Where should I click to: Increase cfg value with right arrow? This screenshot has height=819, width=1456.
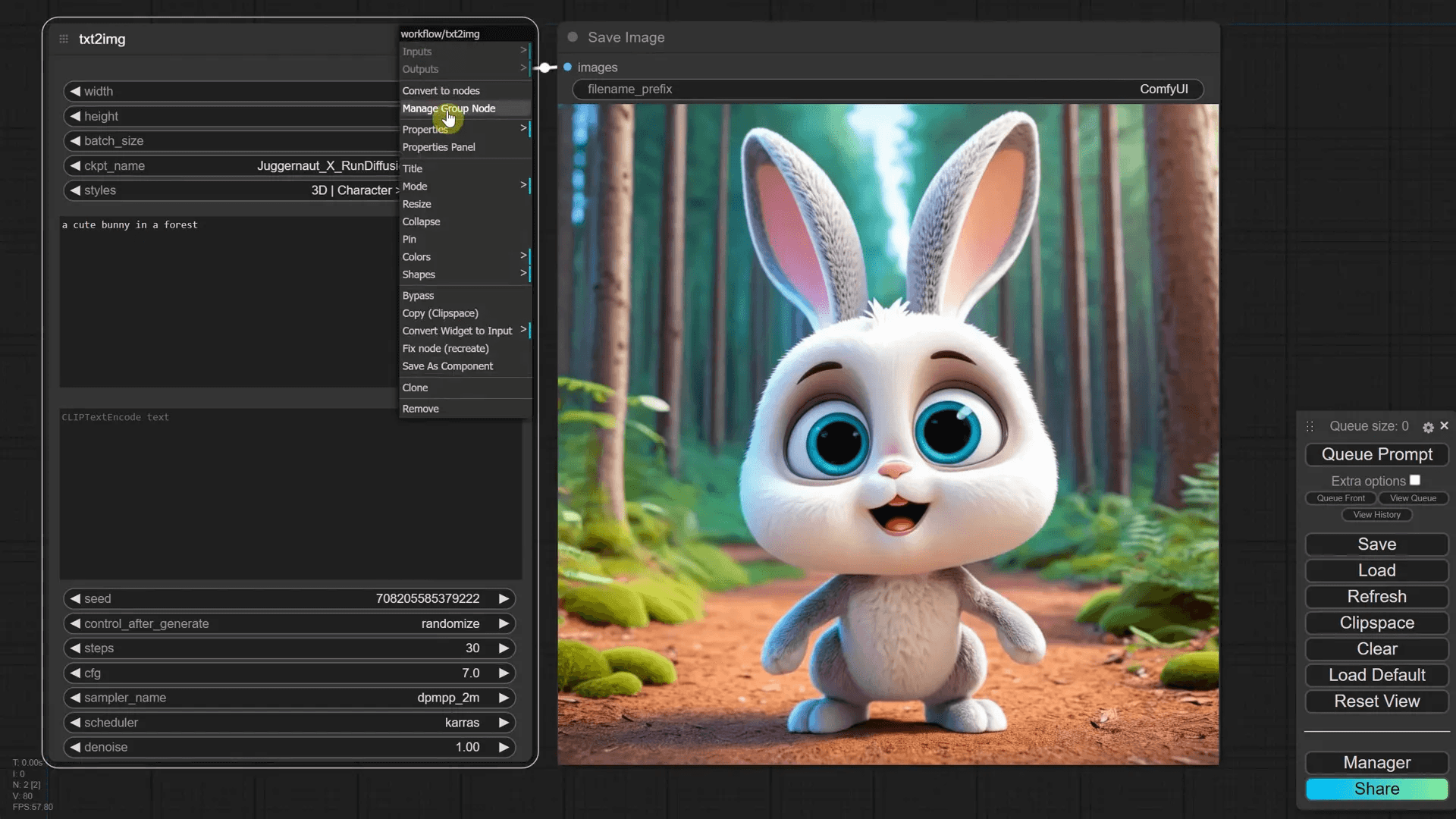tap(504, 673)
